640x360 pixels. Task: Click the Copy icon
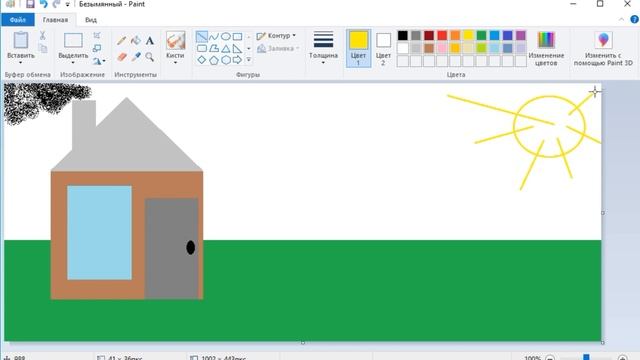(x=42, y=48)
